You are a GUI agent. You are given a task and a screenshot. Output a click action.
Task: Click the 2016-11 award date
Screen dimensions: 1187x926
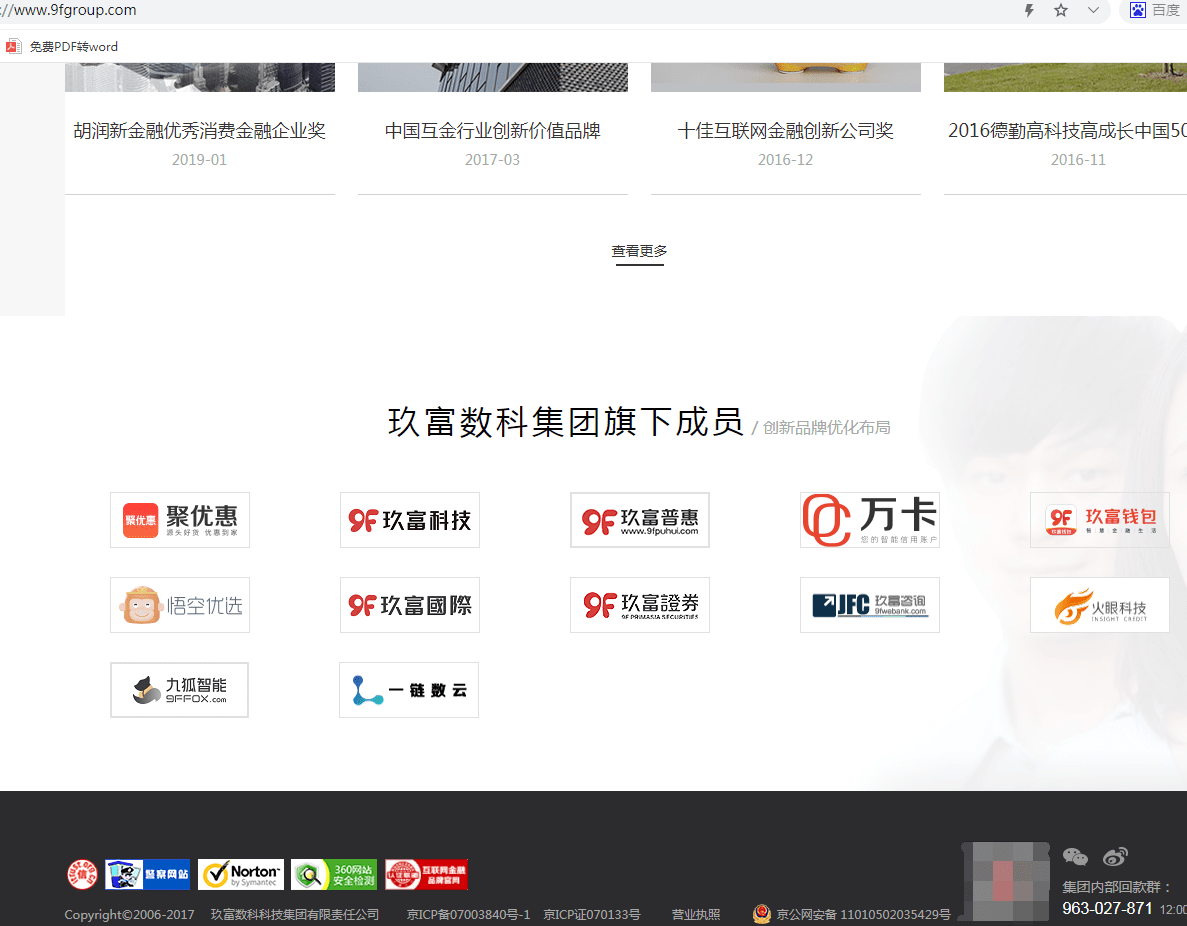[x=1078, y=160]
